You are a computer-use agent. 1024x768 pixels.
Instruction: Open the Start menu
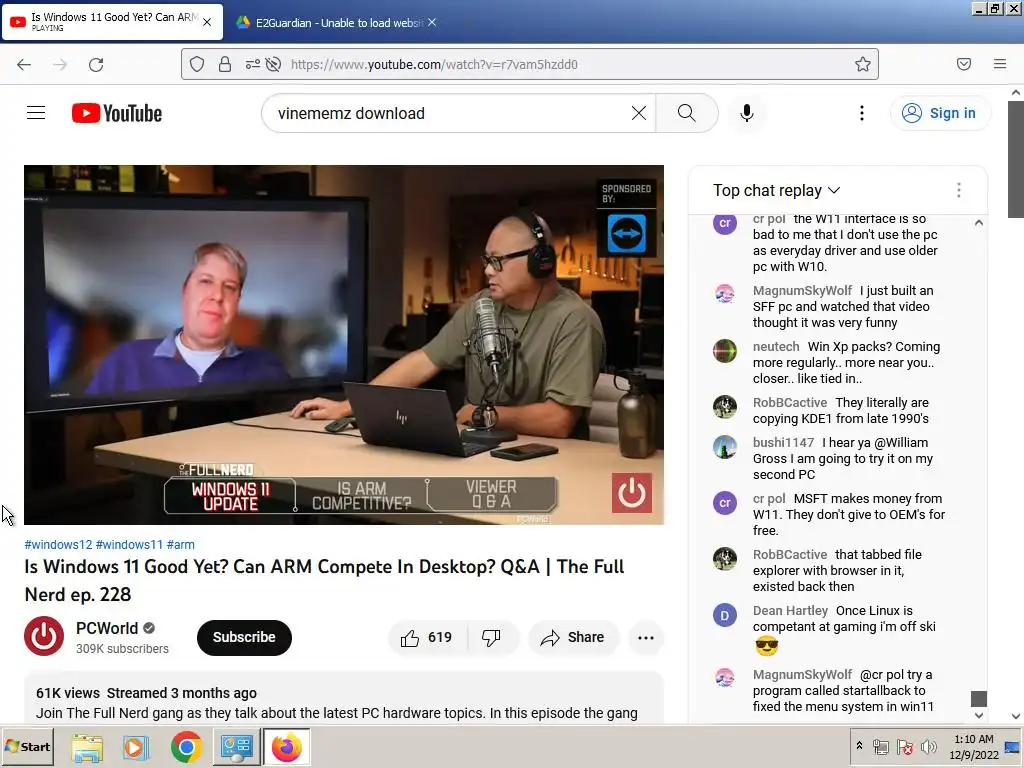point(27,746)
